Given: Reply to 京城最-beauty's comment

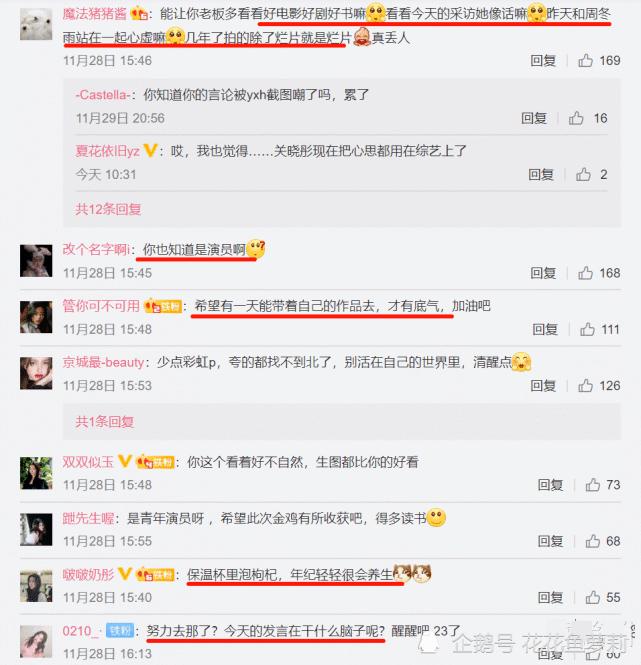Looking at the screenshot, I should point(543,386).
